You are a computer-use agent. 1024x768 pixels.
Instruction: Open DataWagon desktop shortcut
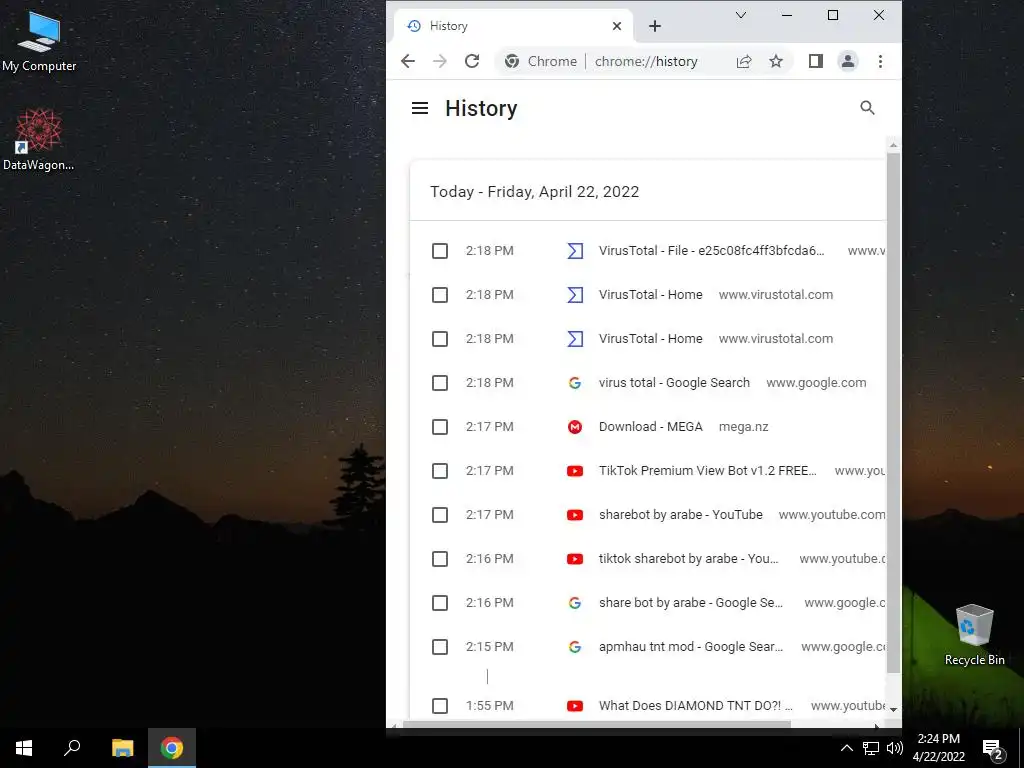(39, 140)
